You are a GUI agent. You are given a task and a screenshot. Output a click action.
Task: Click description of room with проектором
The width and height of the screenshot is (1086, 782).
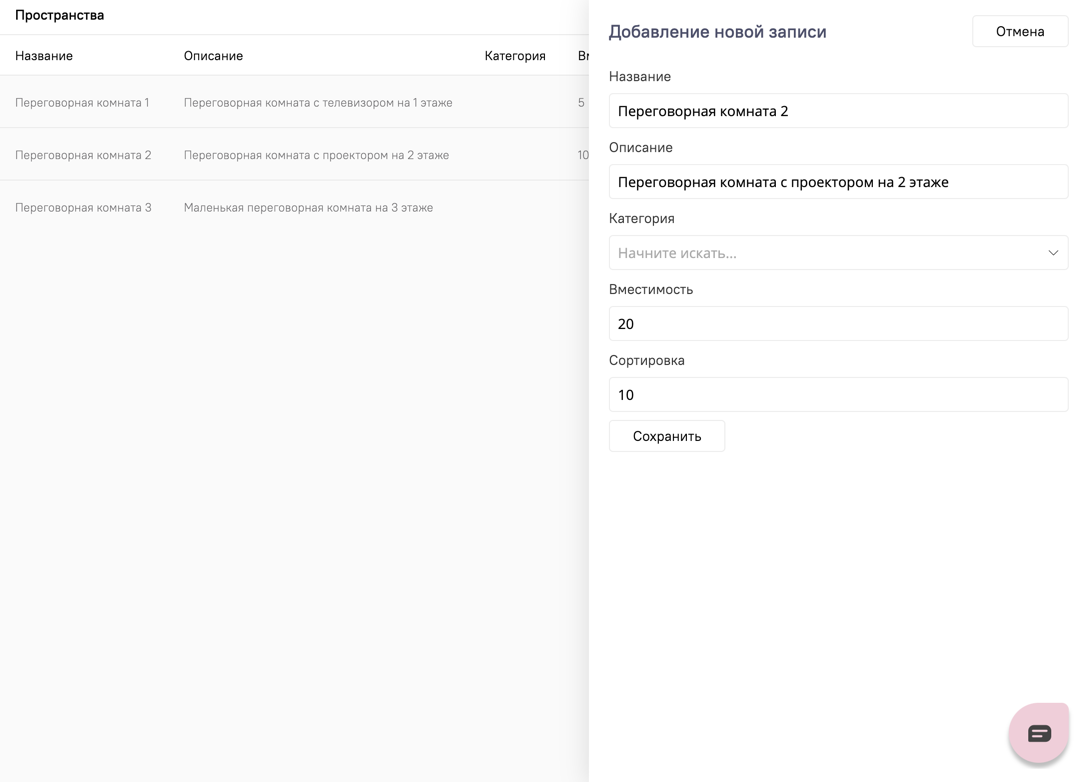tap(317, 154)
